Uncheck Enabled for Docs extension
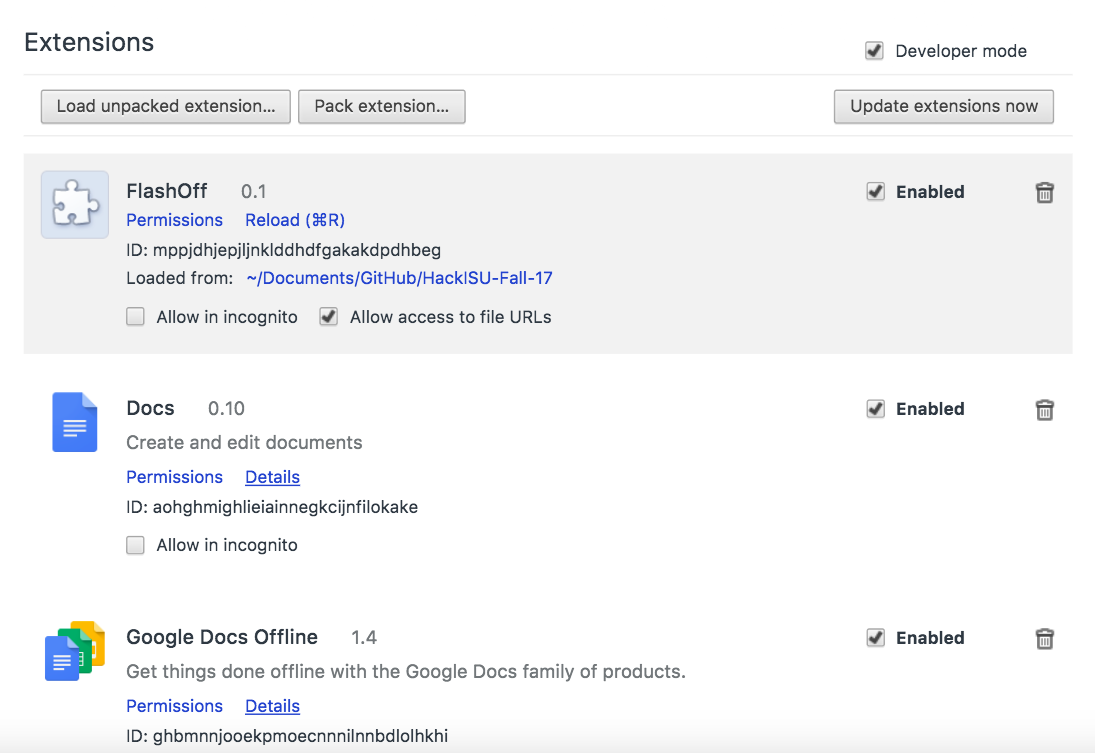Viewport: 1095px width, 753px height. [876, 409]
